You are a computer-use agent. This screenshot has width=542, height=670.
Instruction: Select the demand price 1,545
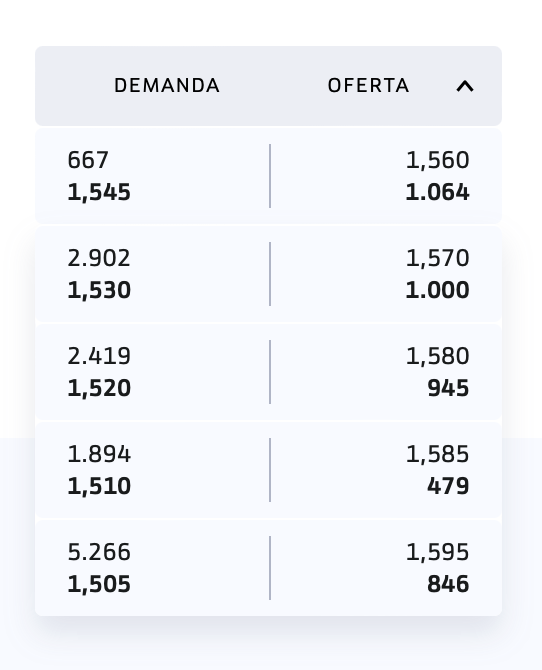coord(99,192)
